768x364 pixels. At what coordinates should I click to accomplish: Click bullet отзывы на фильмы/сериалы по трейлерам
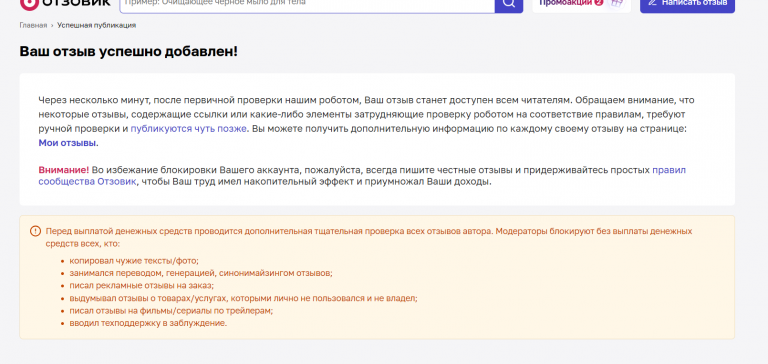point(171,311)
